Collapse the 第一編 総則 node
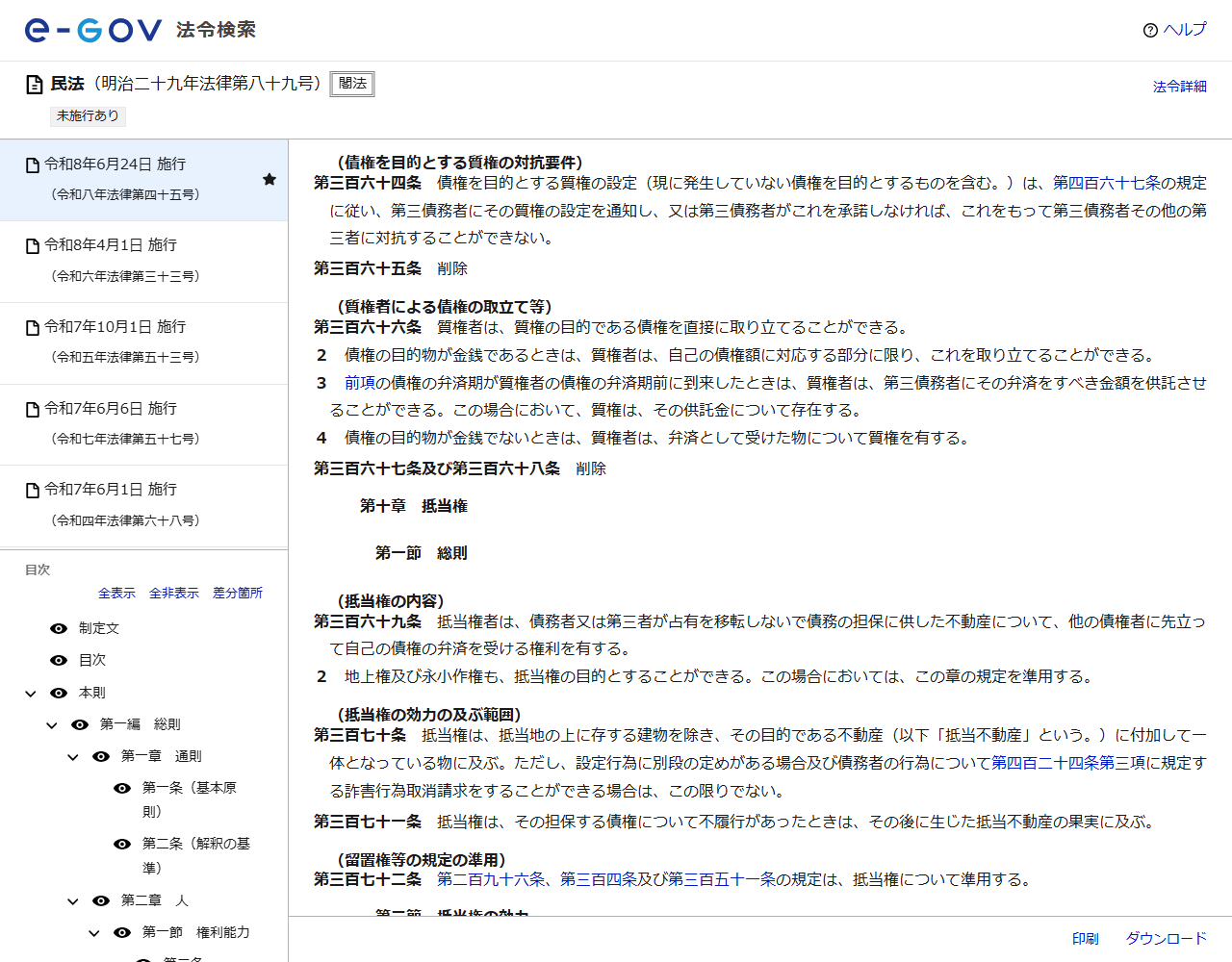 click(x=52, y=725)
